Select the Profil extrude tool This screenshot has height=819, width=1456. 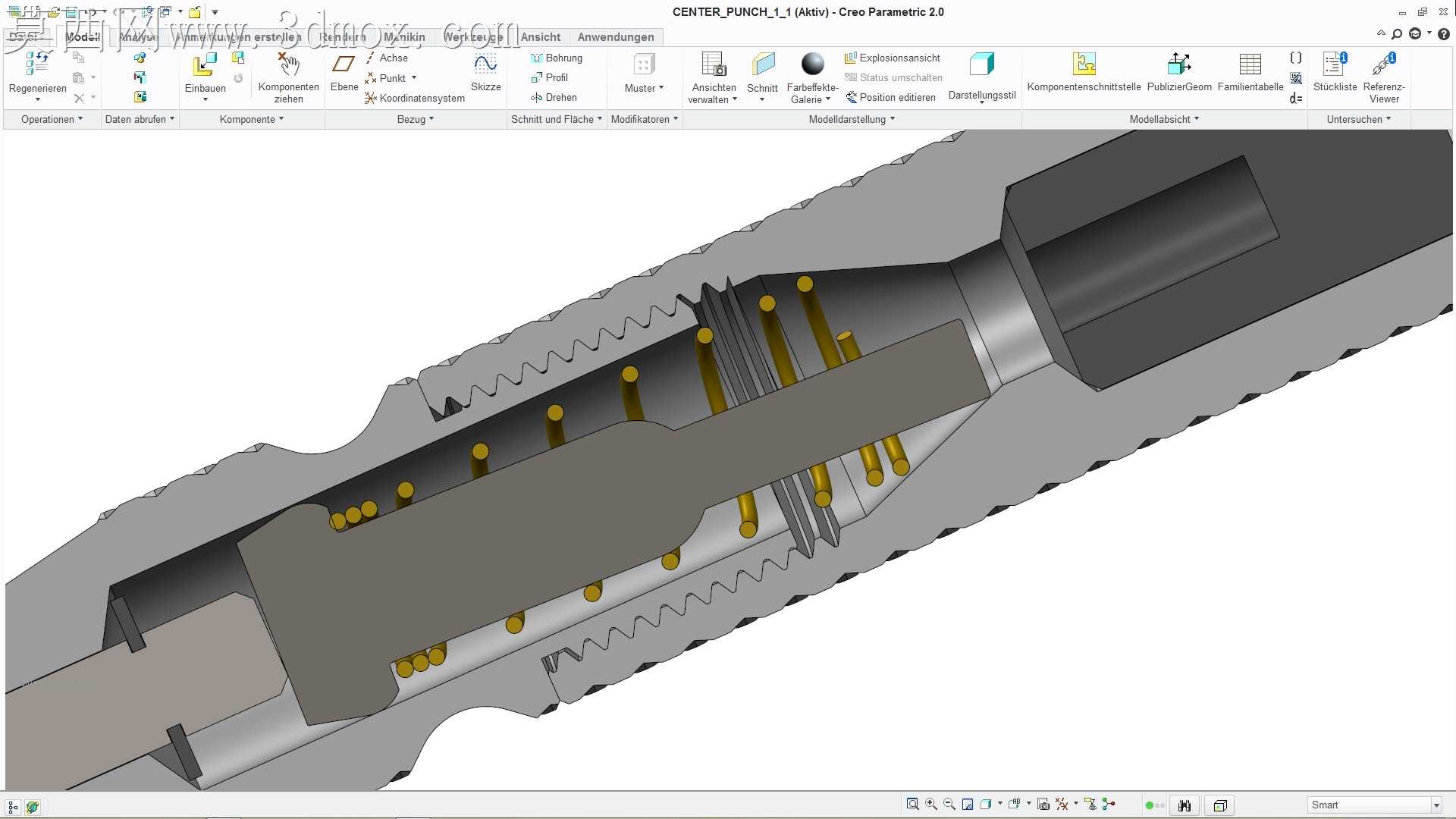tap(550, 77)
